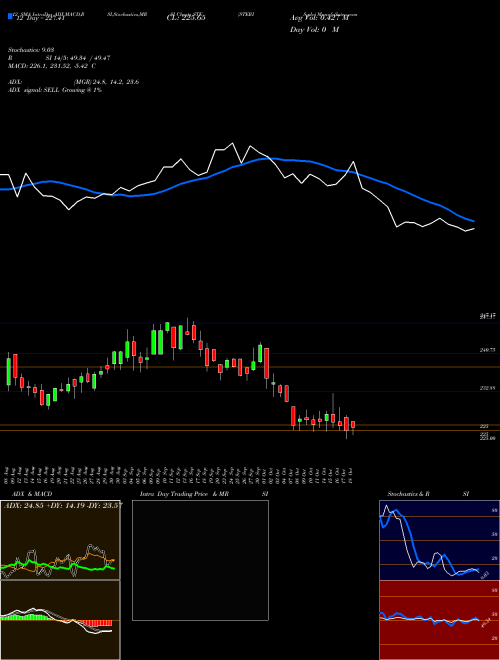Click the 'Avg Vol: 0.427 M' text

click(319, 18)
